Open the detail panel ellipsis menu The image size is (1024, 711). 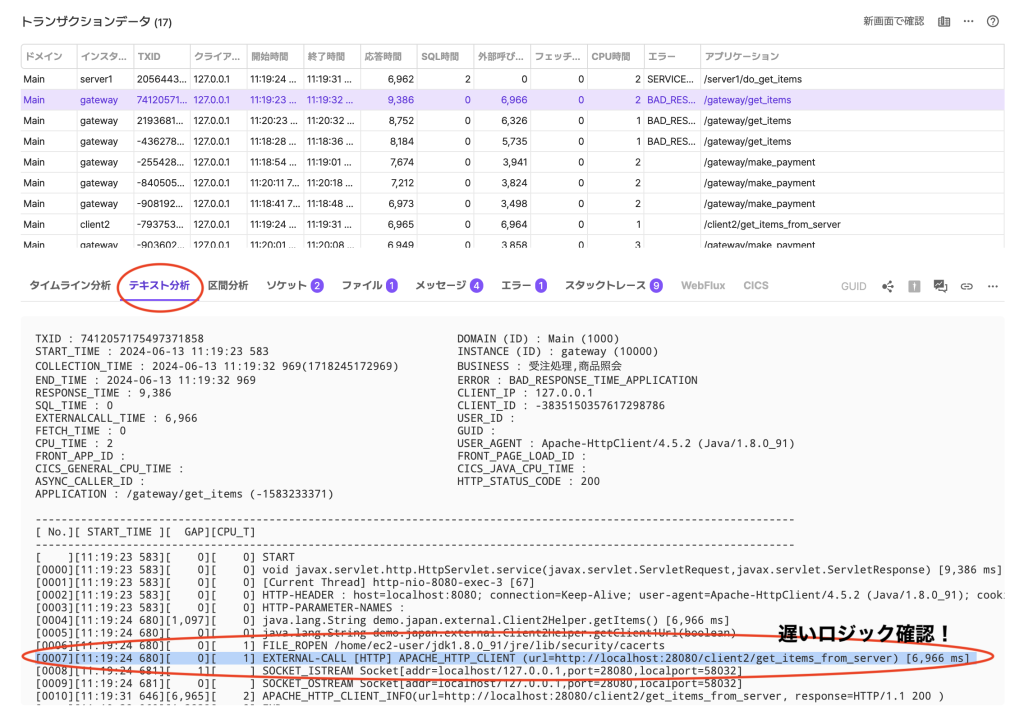tap(993, 286)
